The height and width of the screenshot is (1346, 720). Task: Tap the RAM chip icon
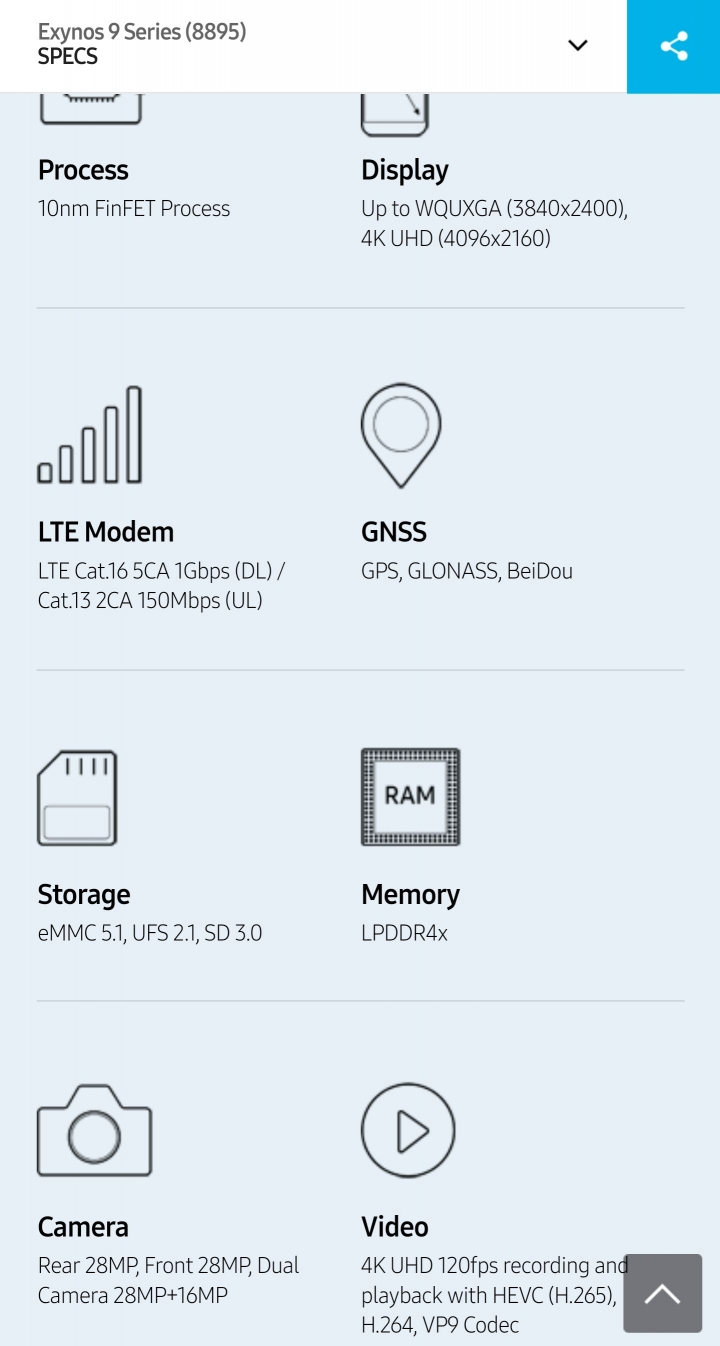point(410,797)
